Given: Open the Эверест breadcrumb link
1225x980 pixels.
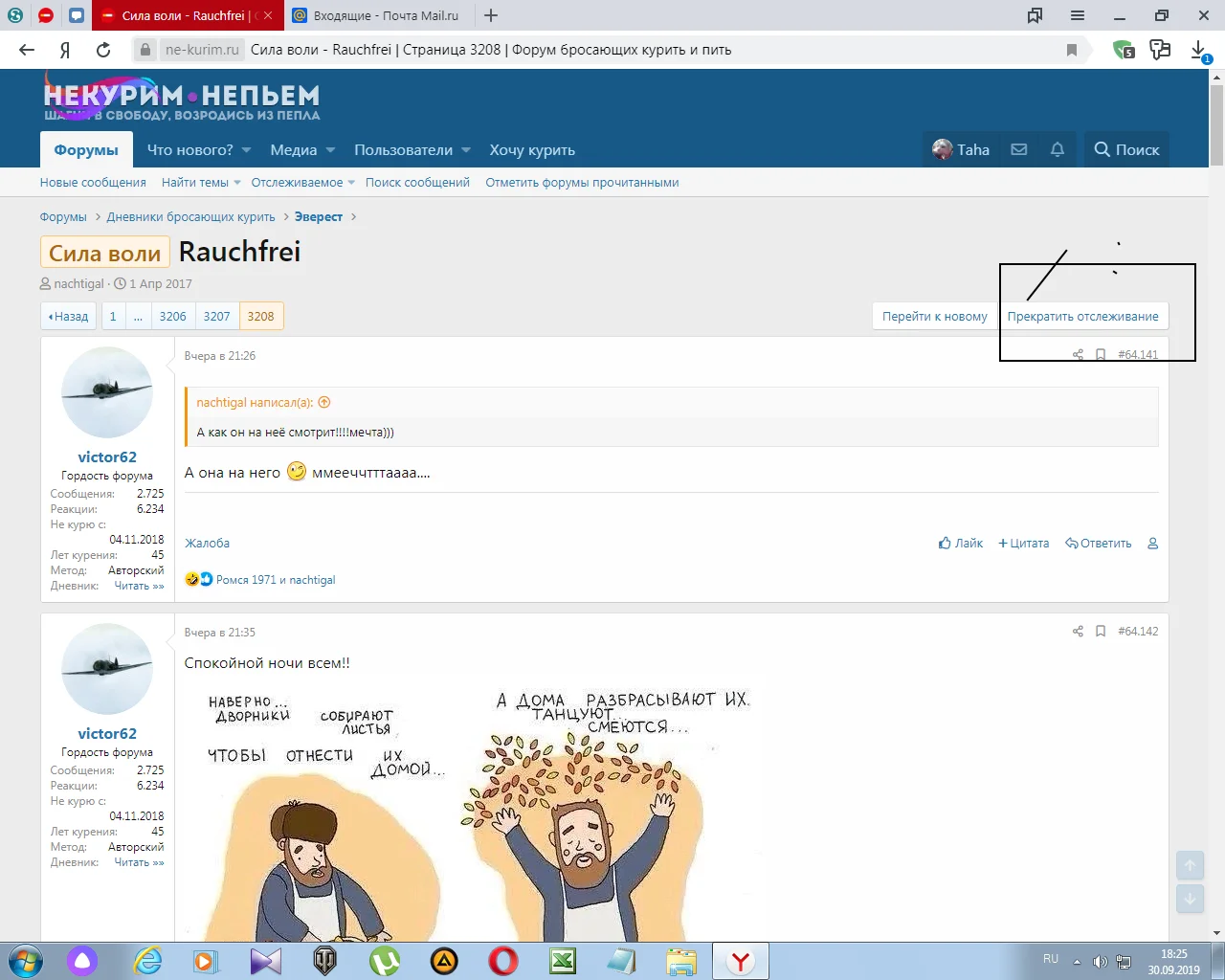Looking at the screenshot, I should click(x=318, y=217).
